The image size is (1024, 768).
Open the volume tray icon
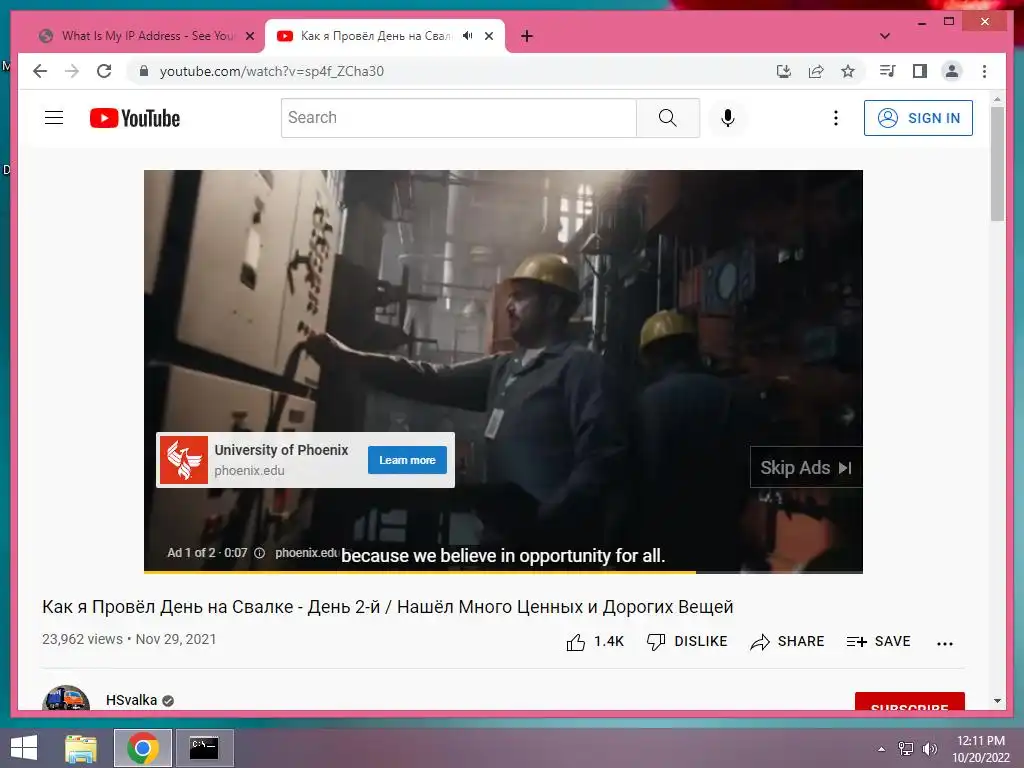tap(929, 749)
